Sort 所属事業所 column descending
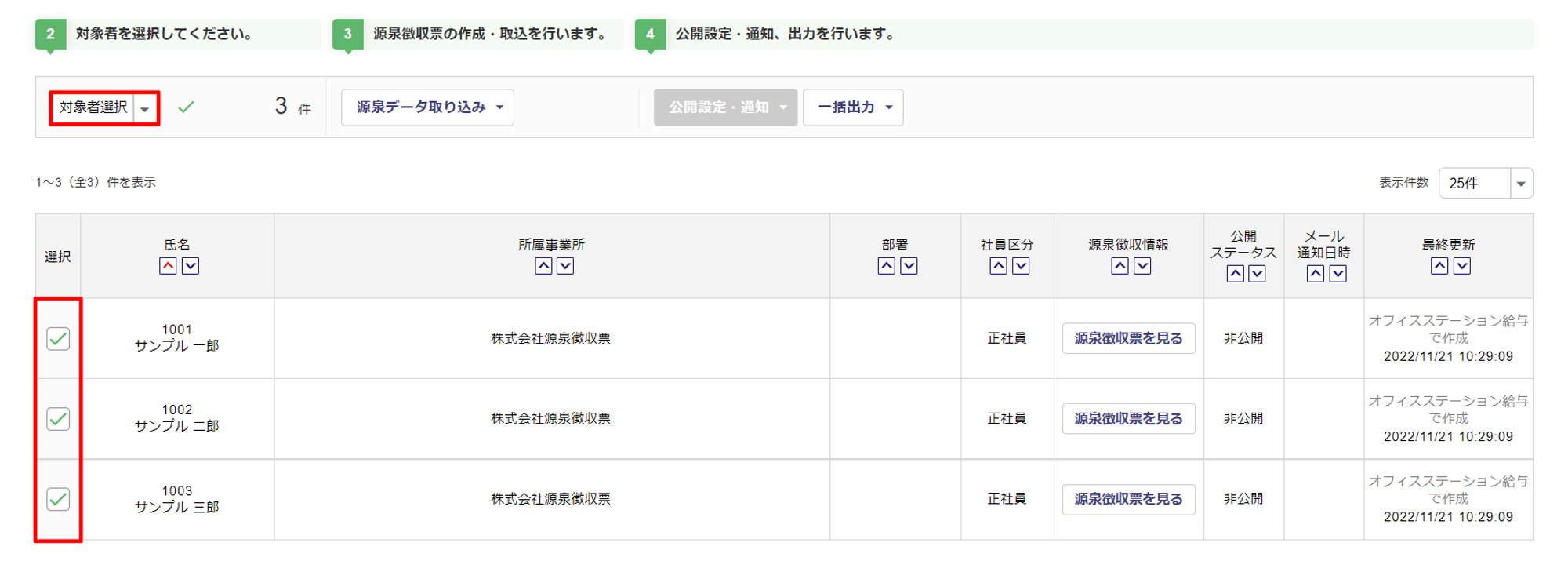1568x561 pixels. point(565,266)
